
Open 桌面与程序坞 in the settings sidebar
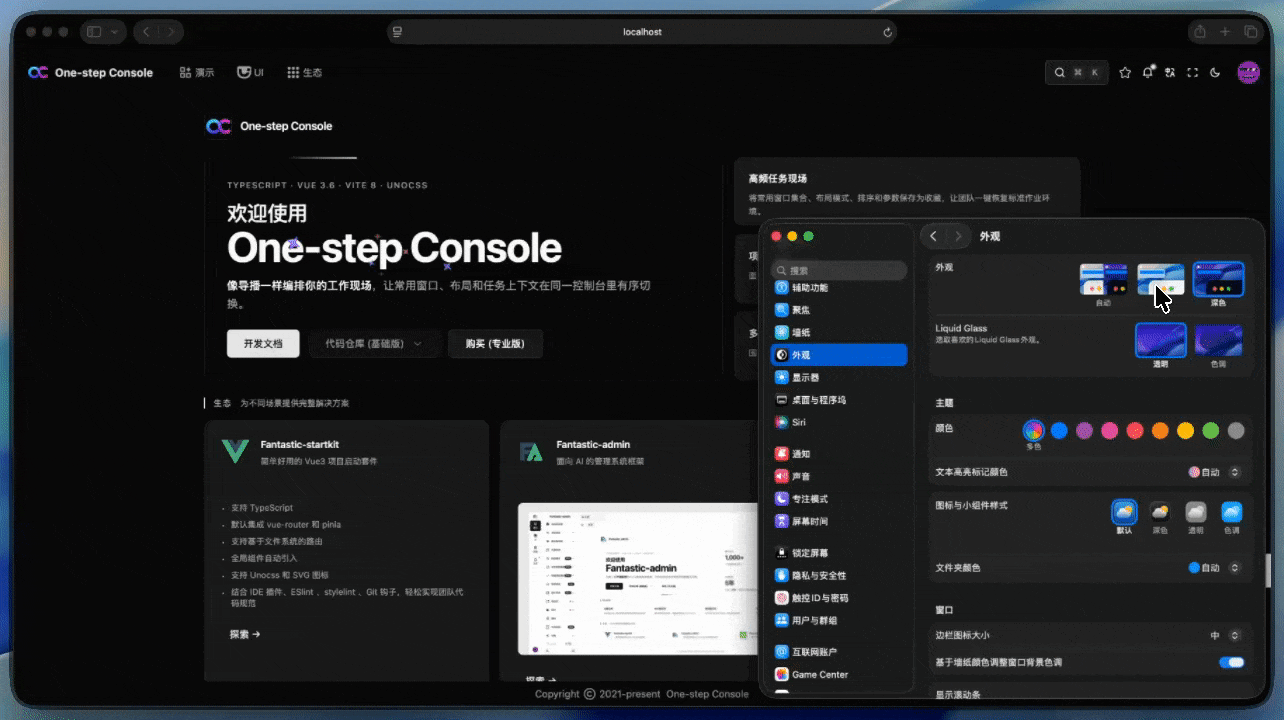[839, 400]
